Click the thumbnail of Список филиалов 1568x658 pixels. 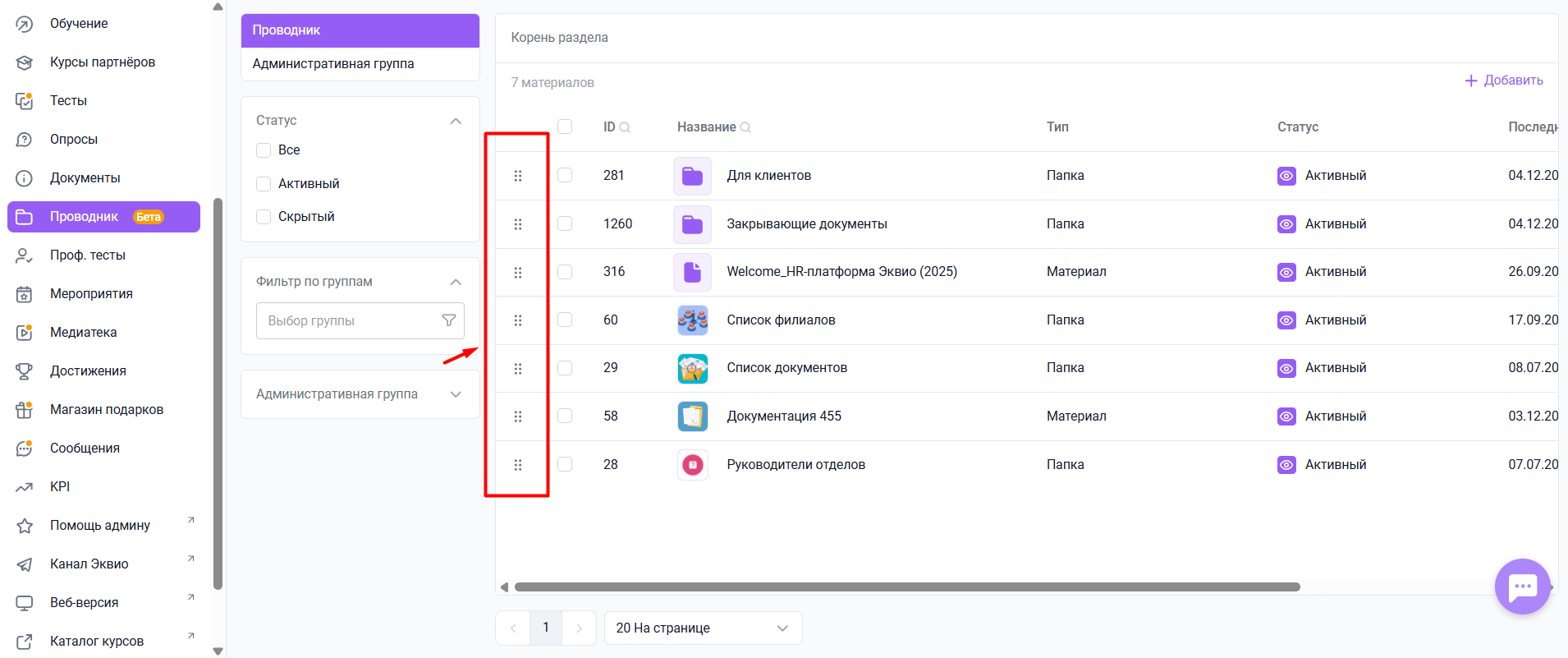point(693,320)
